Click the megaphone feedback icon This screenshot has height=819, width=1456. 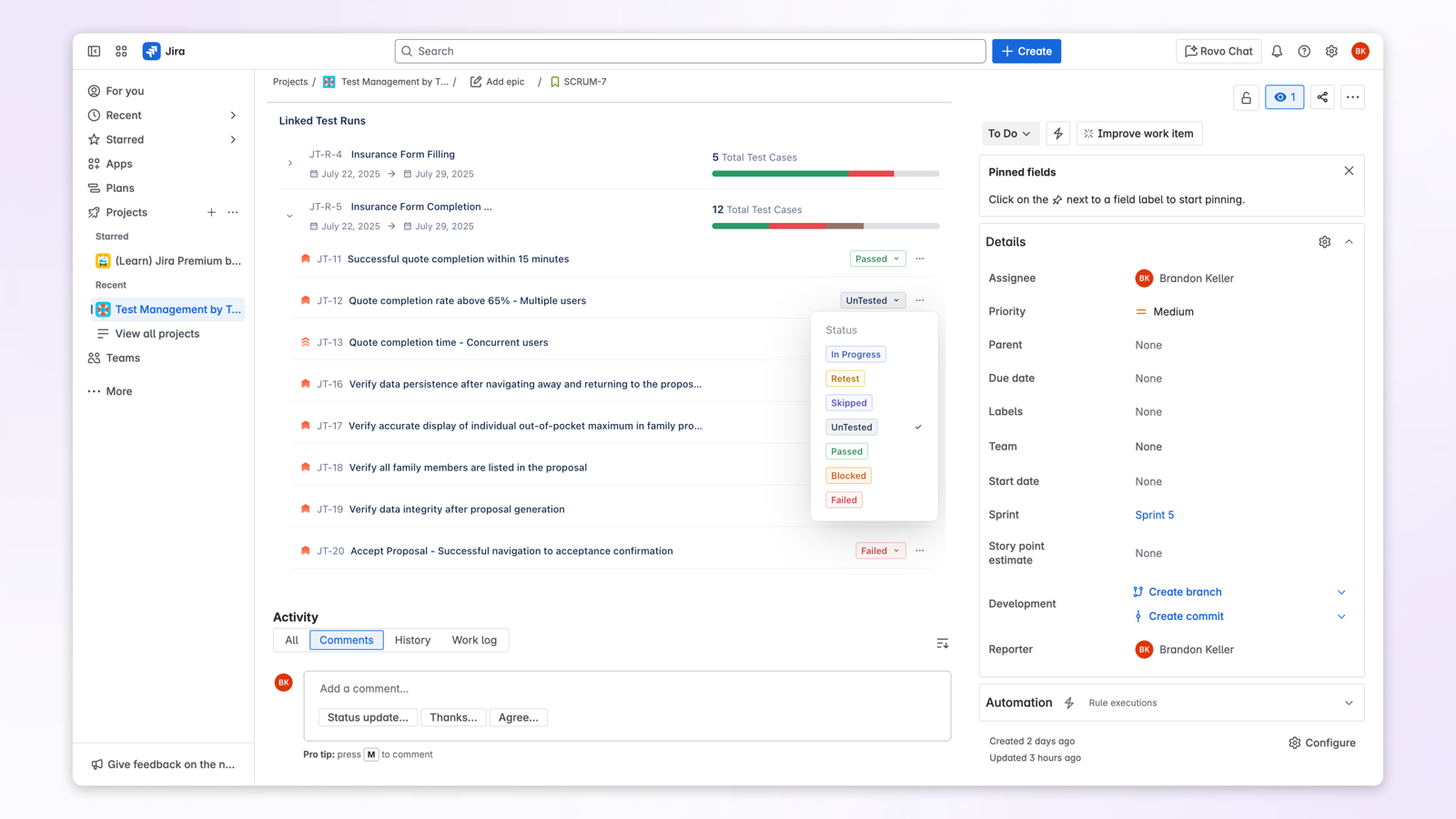point(96,764)
